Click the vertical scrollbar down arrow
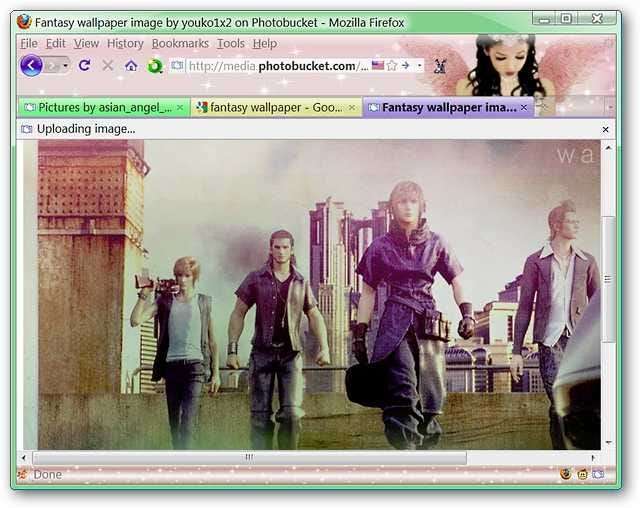Screen dimensions: 640x508 click(608, 442)
